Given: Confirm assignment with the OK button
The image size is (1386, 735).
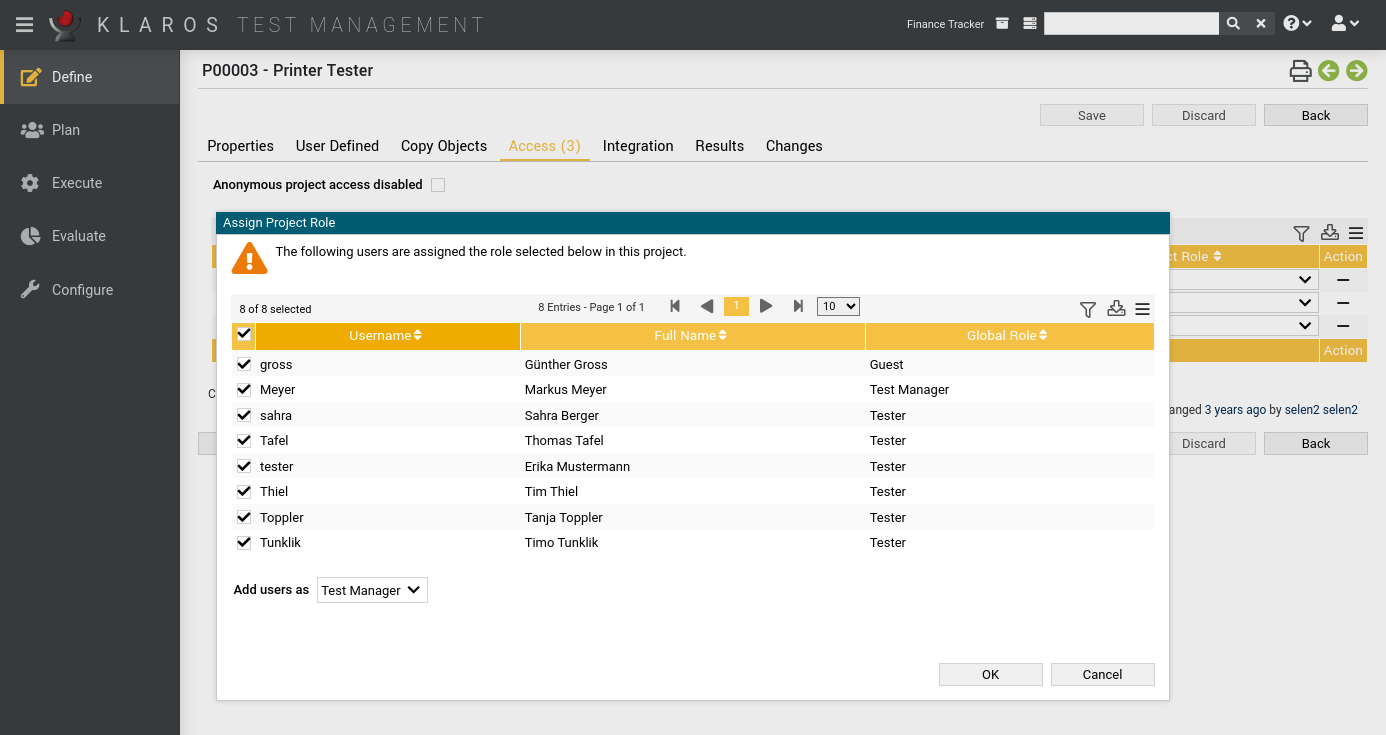Looking at the screenshot, I should tap(990, 674).
